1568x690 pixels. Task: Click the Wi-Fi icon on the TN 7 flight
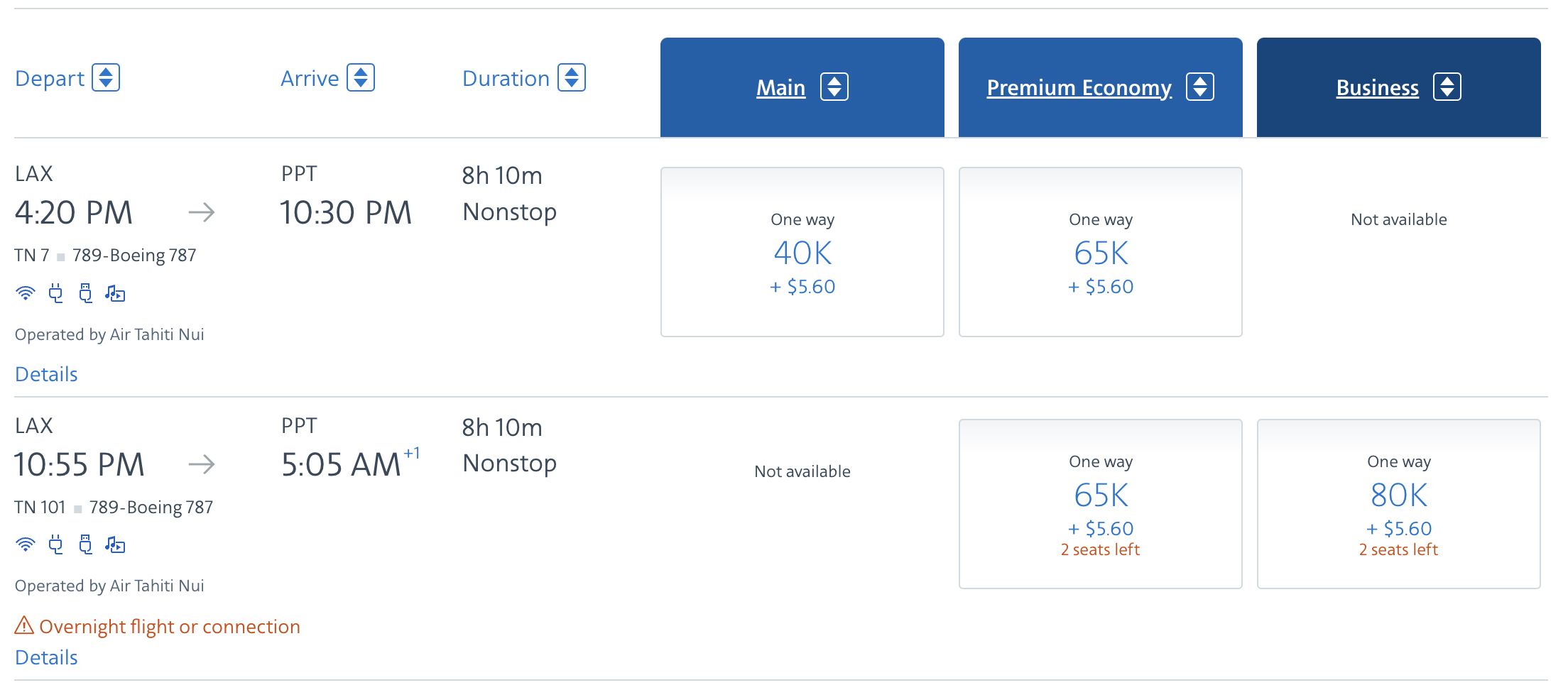point(26,293)
